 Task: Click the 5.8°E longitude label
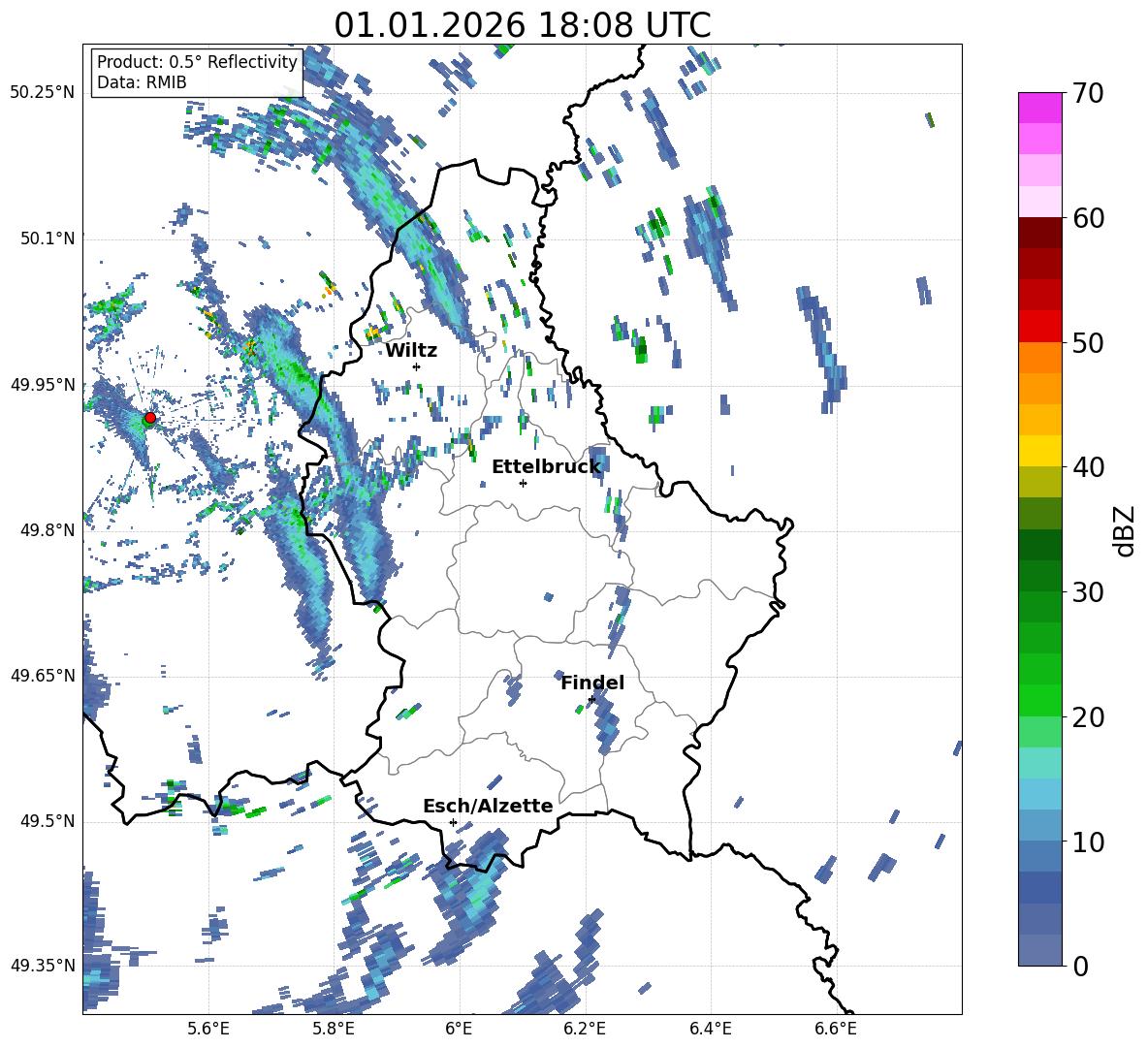coord(334,1029)
